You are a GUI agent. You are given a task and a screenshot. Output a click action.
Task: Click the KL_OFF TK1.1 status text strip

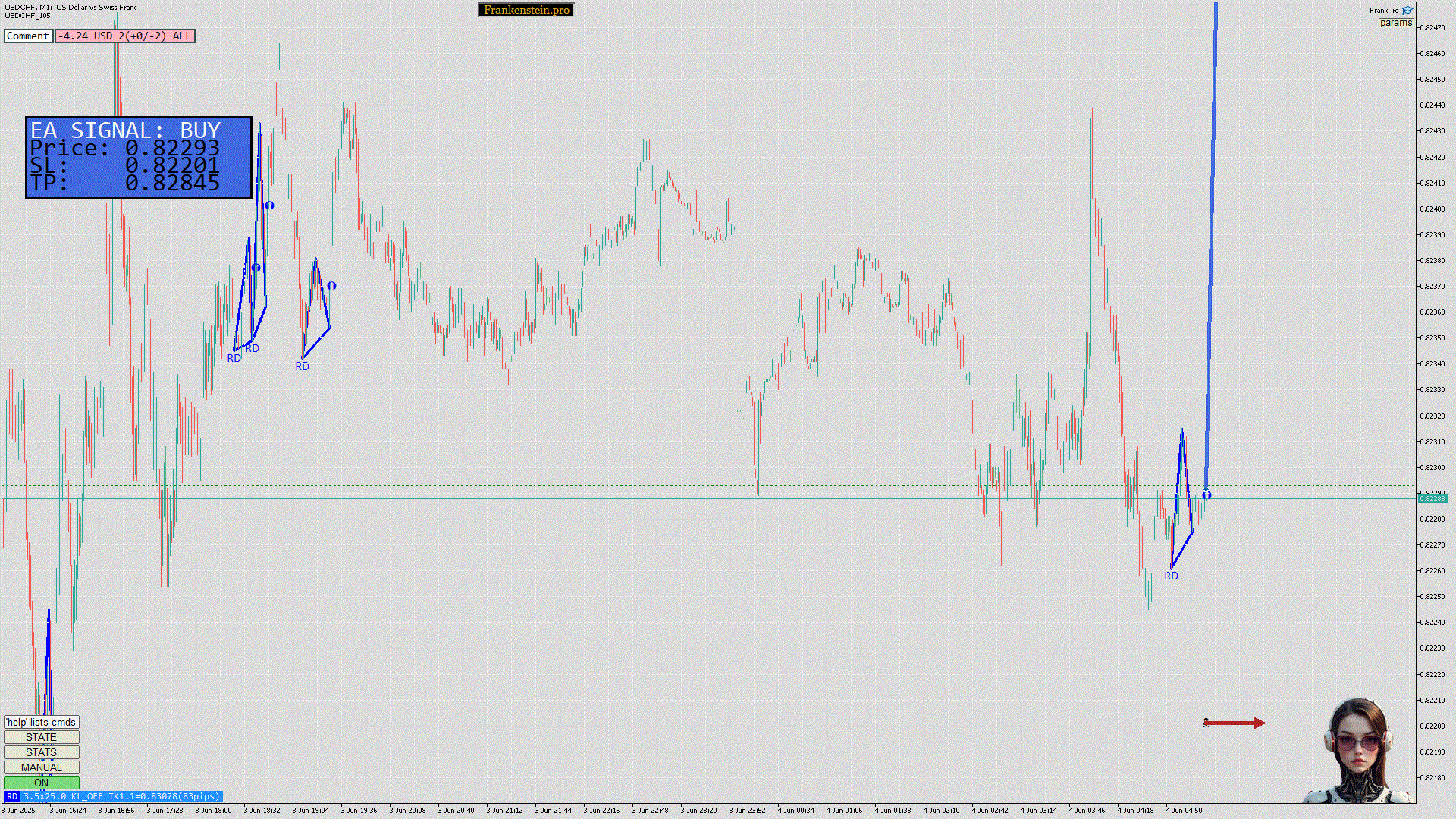[121, 796]
